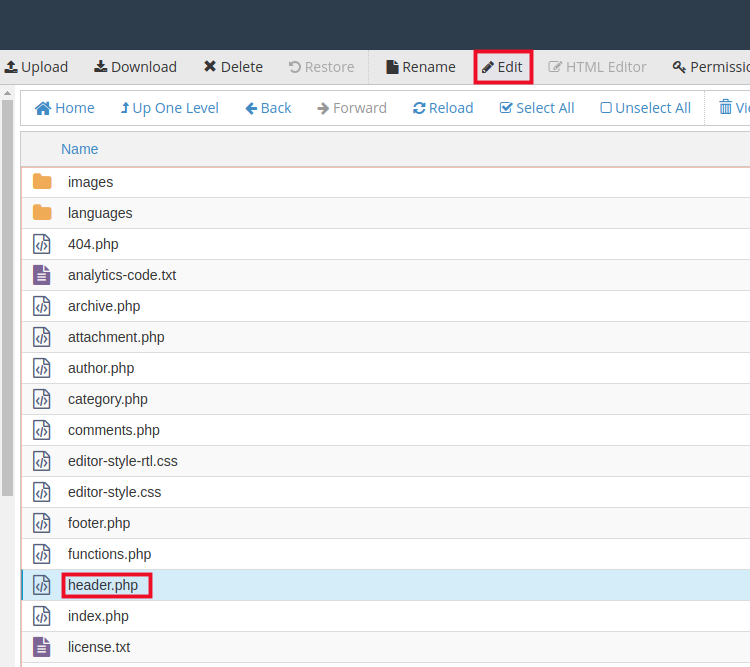Go Back to previous folder
This screenshot has height=667, width=750.
[268, 108]
